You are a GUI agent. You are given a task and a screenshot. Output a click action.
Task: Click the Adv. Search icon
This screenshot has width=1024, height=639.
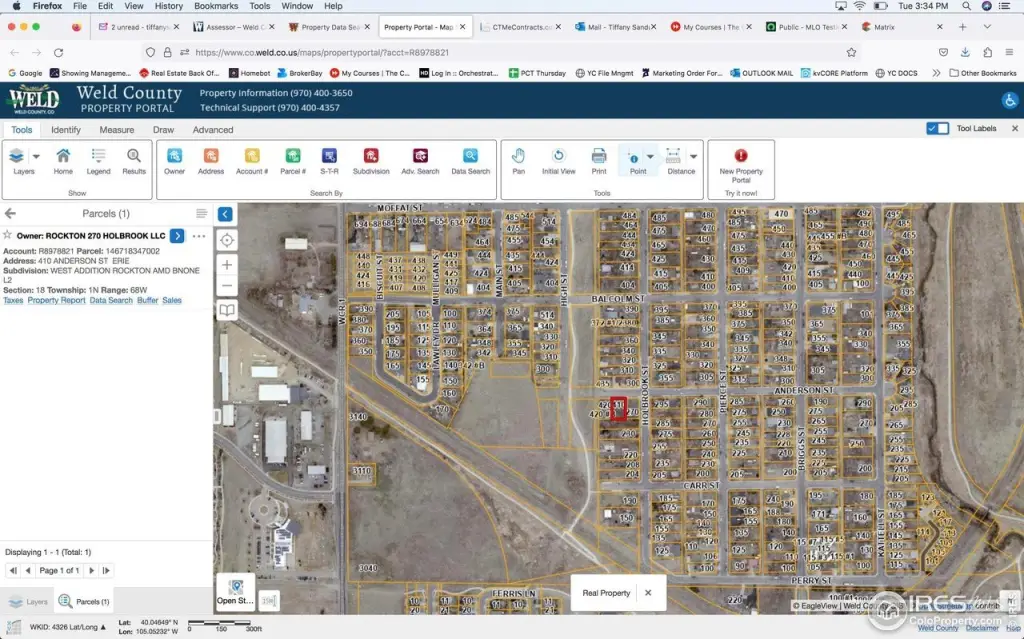pos(420,160)
